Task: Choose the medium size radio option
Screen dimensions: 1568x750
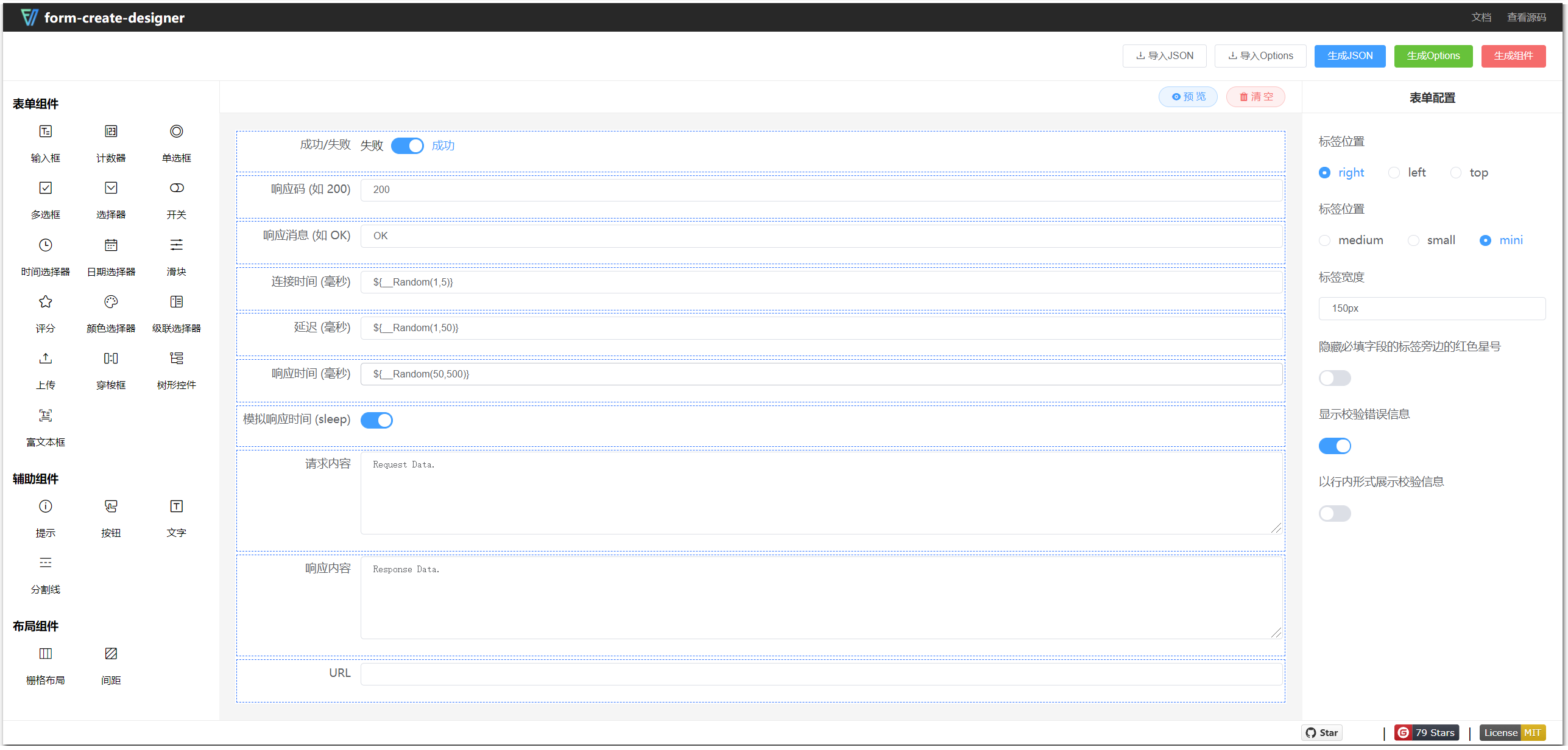Action: (1324, 240)
